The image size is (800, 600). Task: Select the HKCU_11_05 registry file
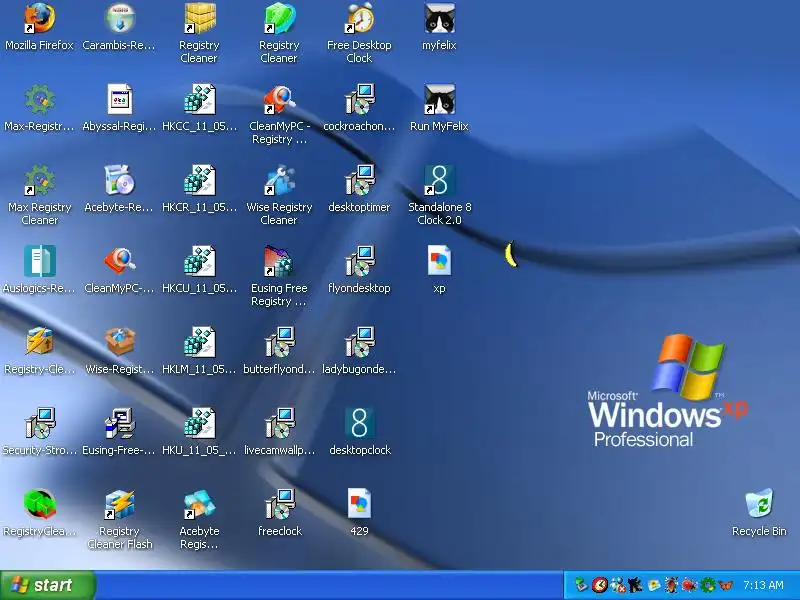[199, 261]
